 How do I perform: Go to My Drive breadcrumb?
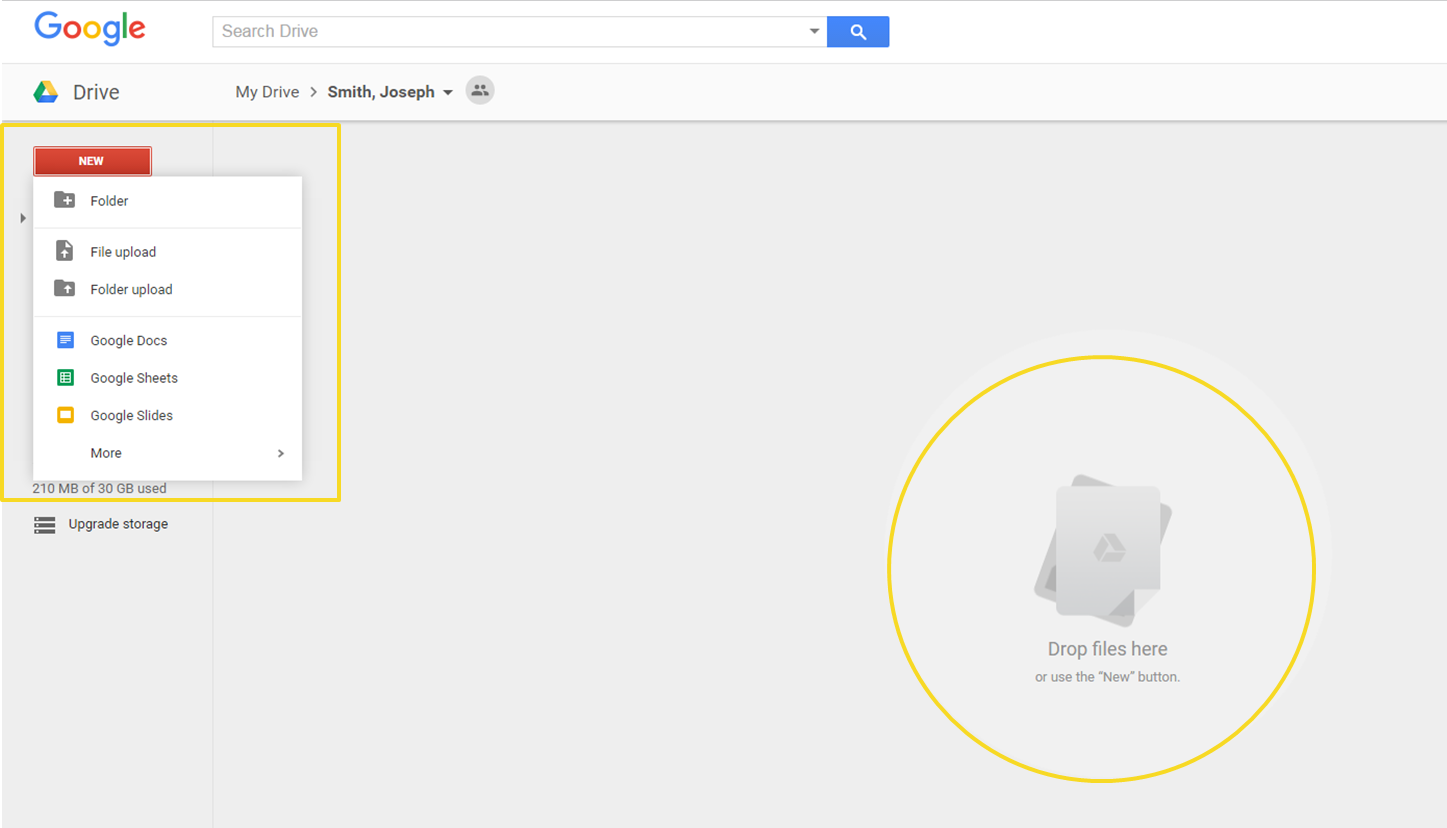[267, 92]
